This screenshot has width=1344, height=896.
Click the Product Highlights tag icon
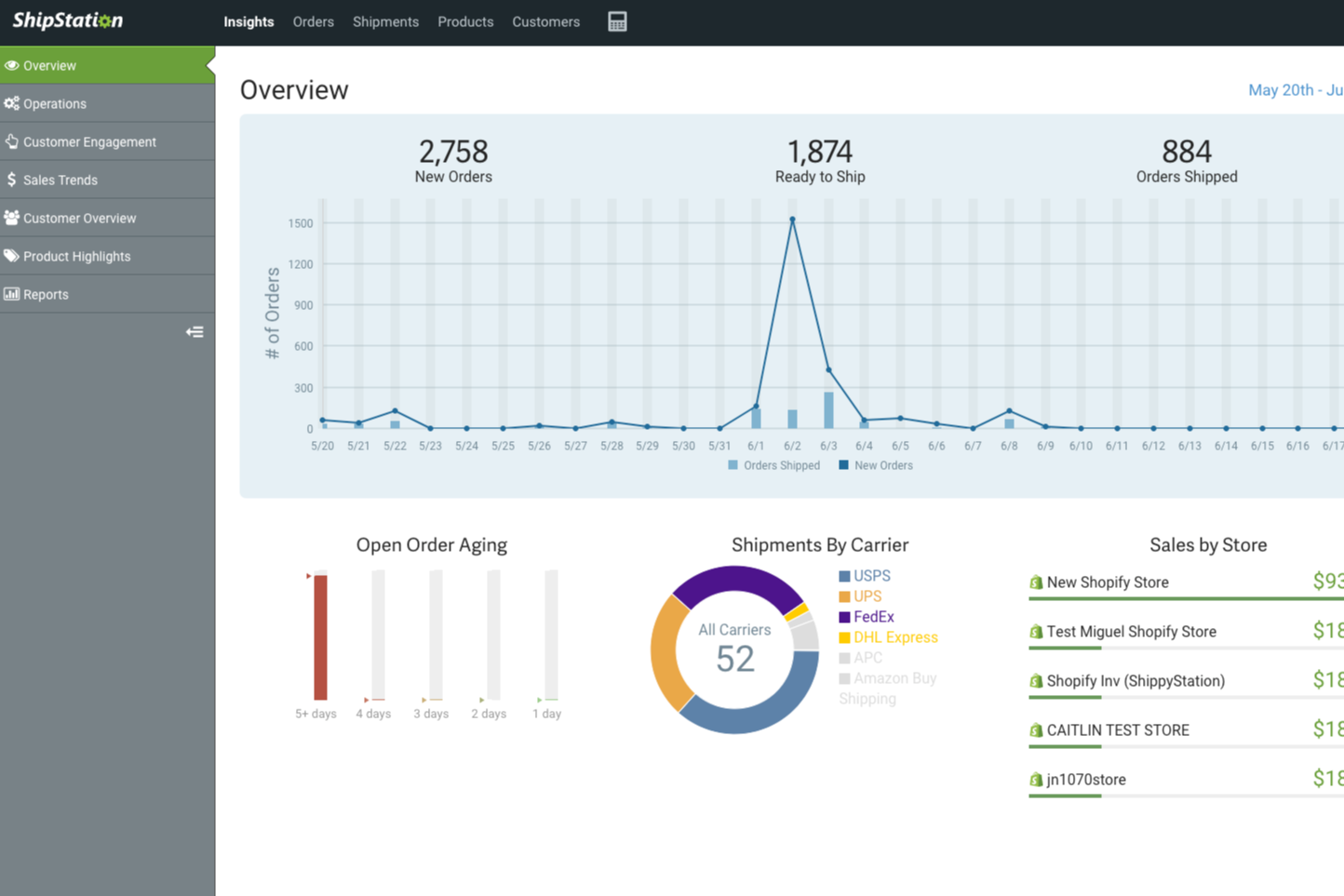pos(12,257)
